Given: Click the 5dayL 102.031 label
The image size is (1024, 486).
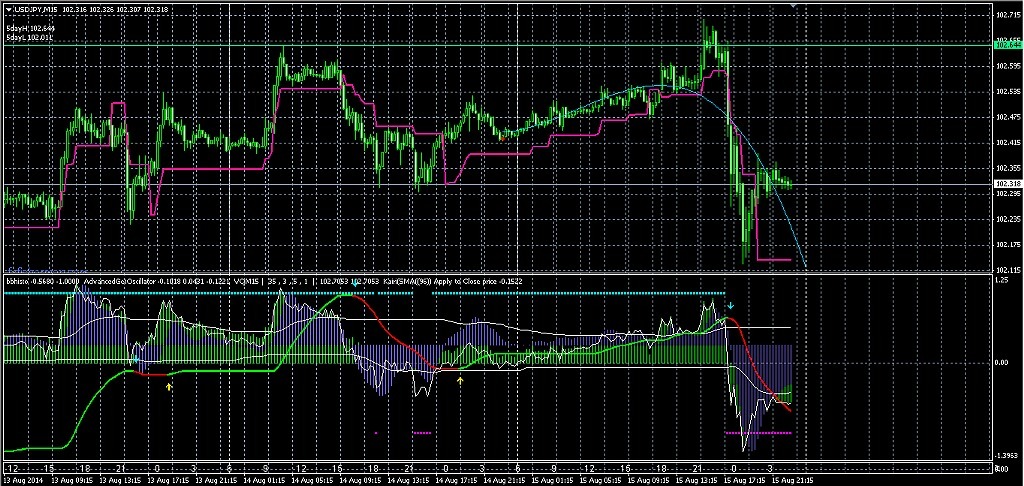Looking at the screenshot, I should [x=29, y=39].
